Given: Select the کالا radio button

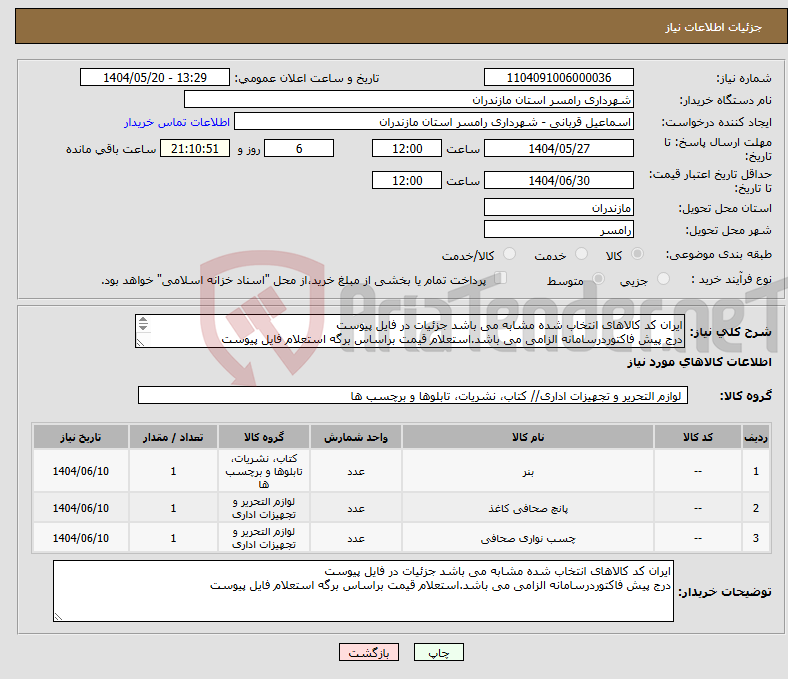Looking at the screenshot, I should [637, 254].
